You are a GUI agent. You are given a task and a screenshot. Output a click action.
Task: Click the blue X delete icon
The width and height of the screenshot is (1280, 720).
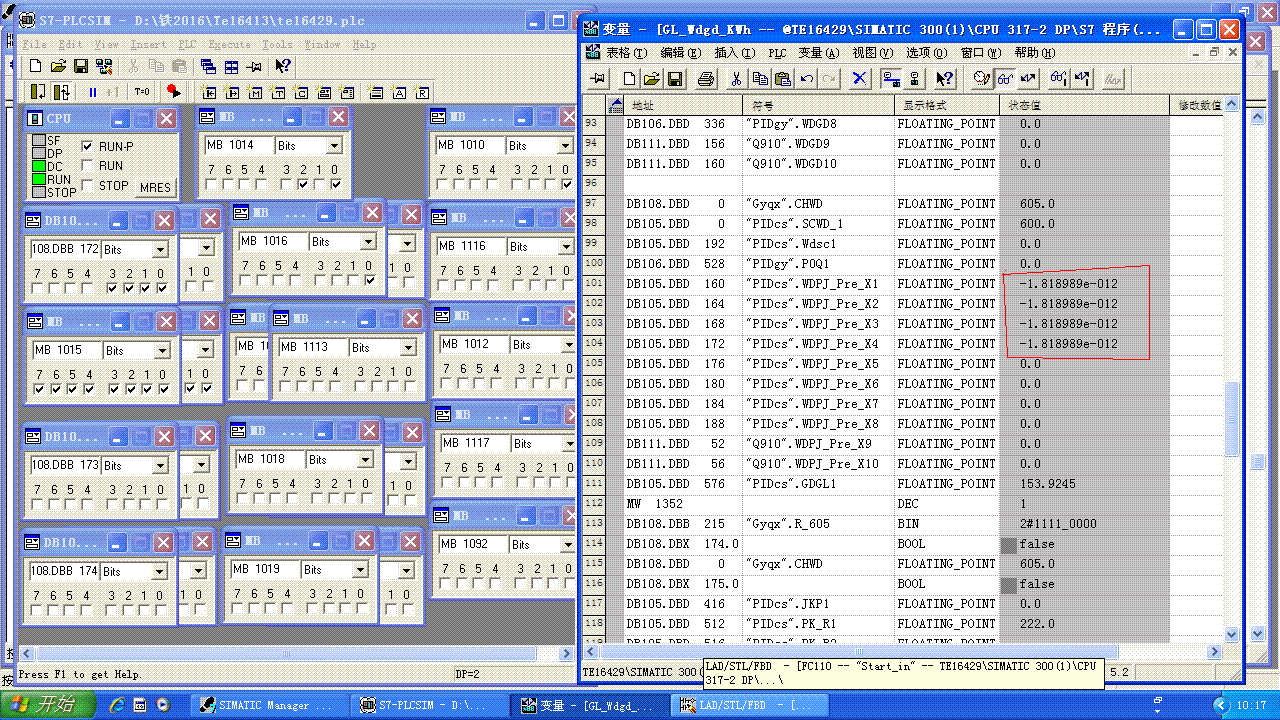(859, 78)
